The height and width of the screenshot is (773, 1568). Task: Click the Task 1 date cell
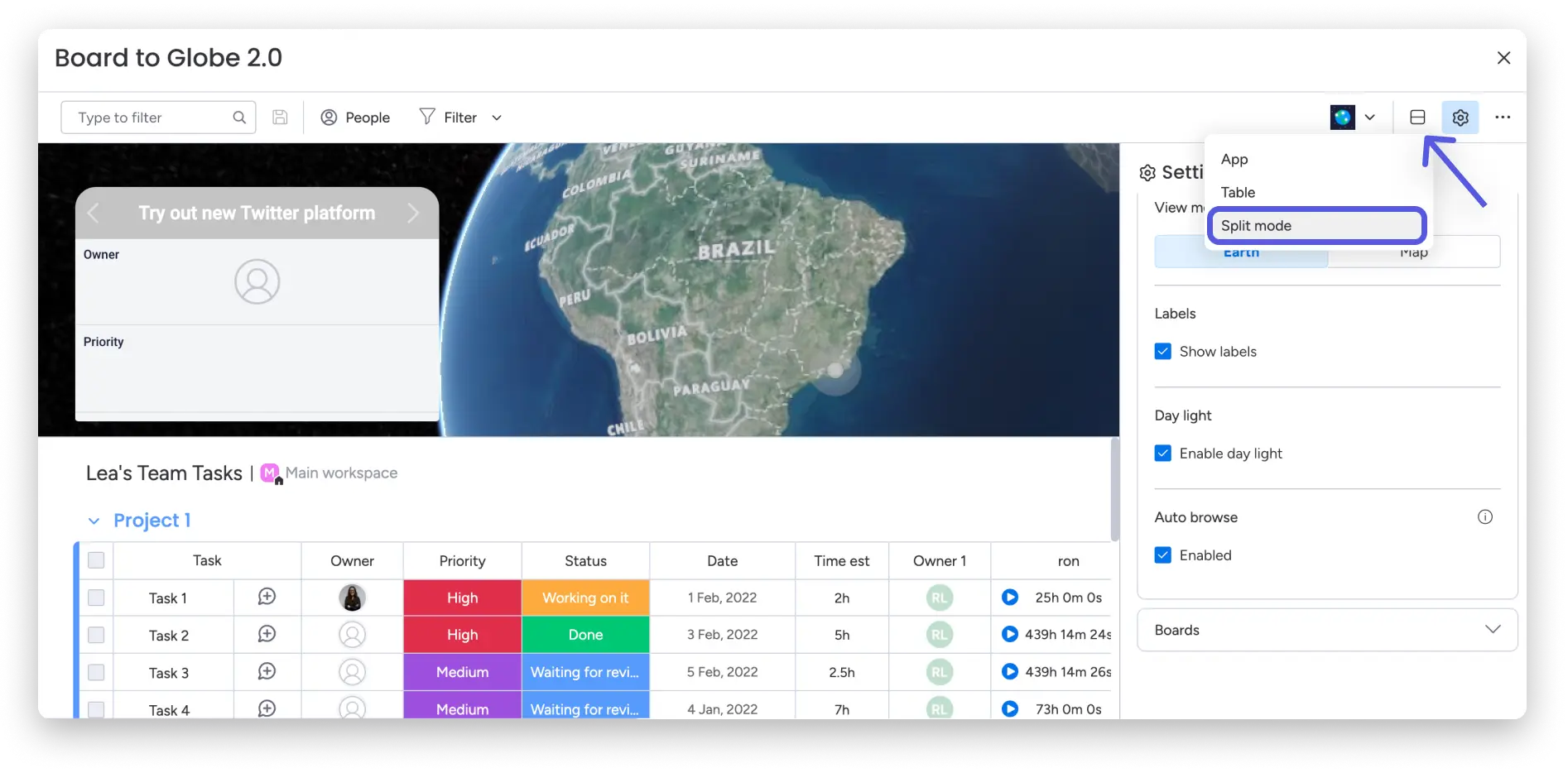pyautogui.click(x=722, y=598)
